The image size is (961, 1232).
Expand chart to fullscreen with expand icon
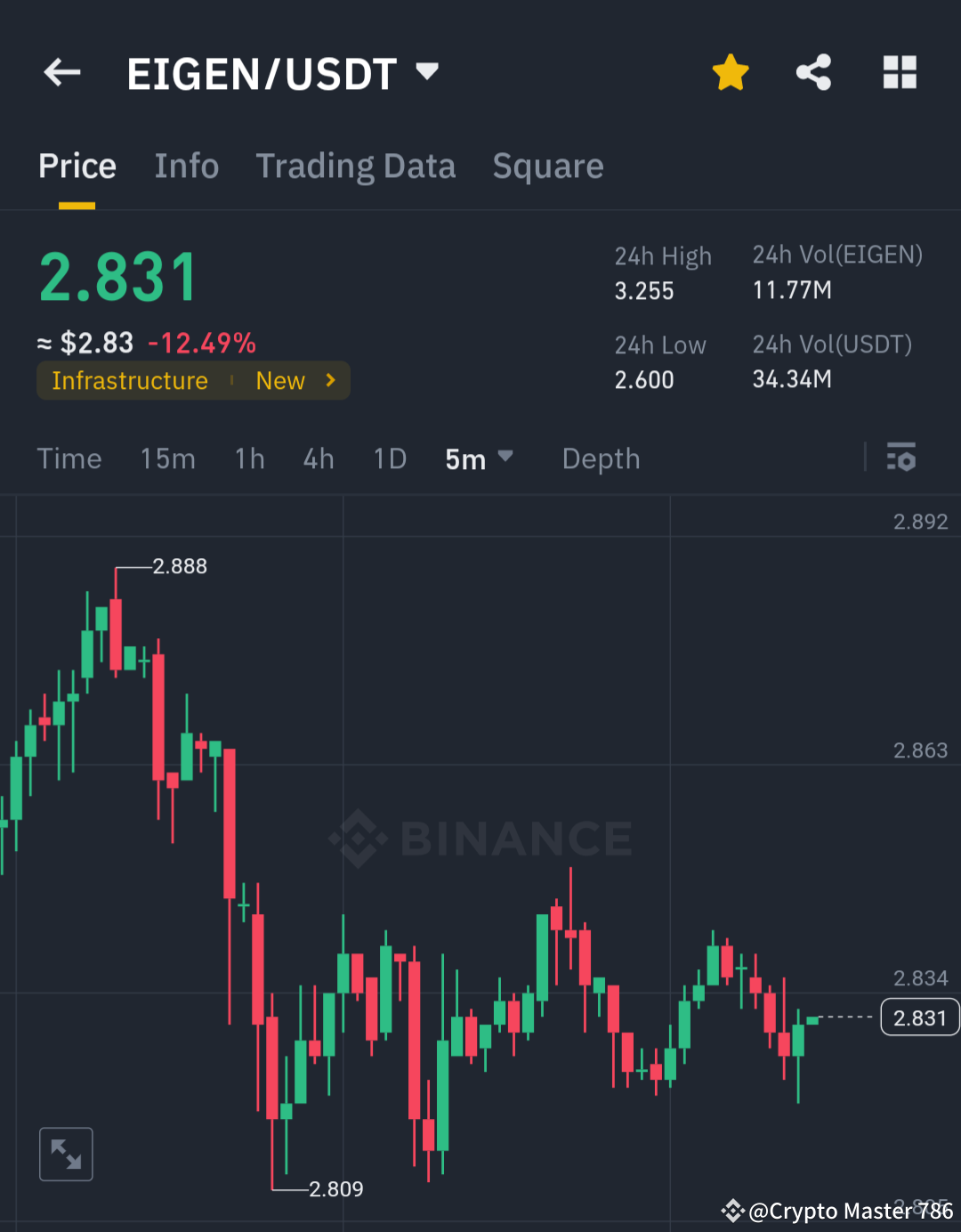66,1154
